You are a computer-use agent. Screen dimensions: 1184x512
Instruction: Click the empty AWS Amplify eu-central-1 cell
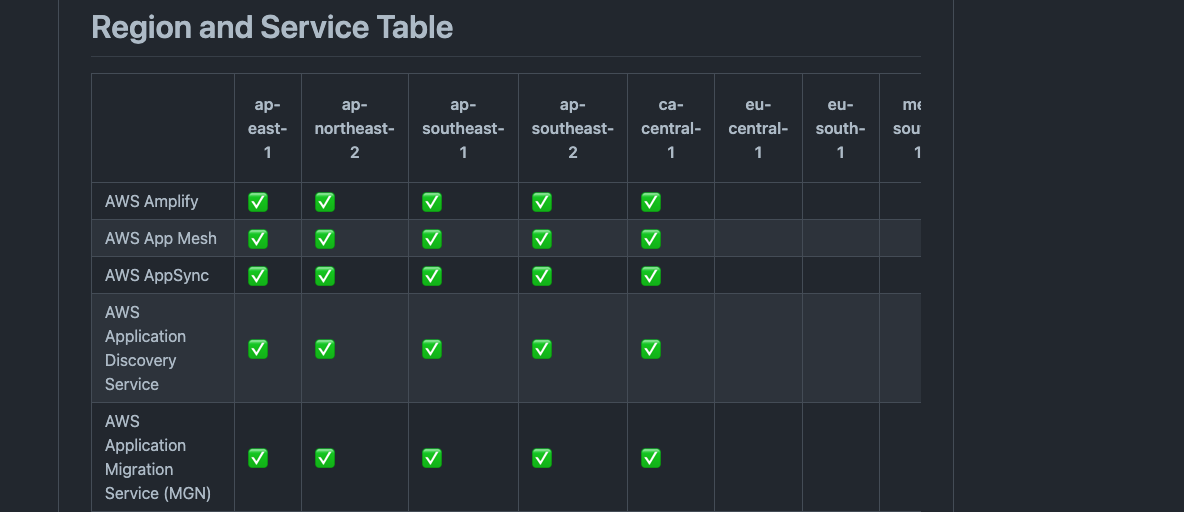coord(758,202)
